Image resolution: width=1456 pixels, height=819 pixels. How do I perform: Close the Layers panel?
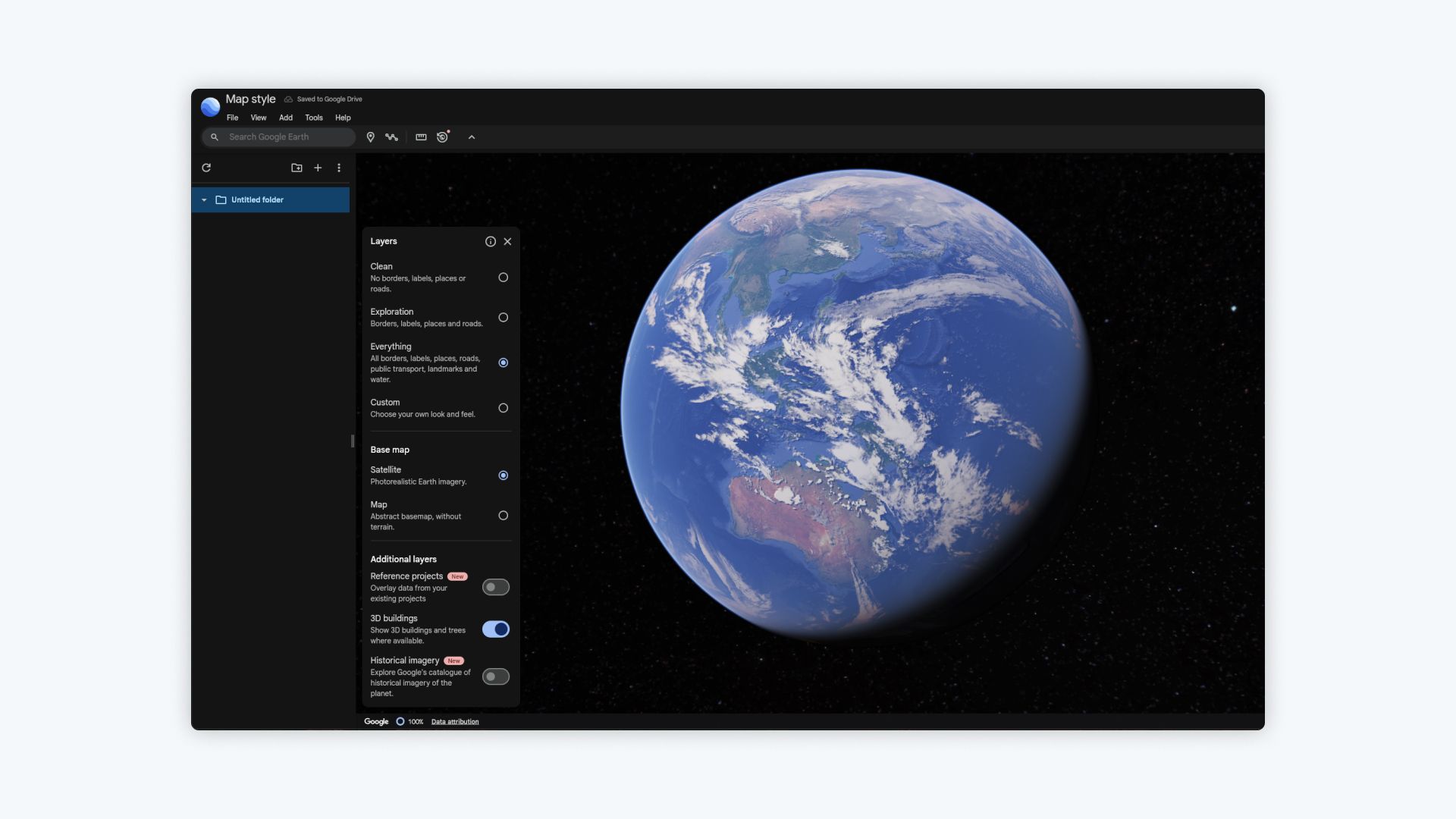pos(508,241)
